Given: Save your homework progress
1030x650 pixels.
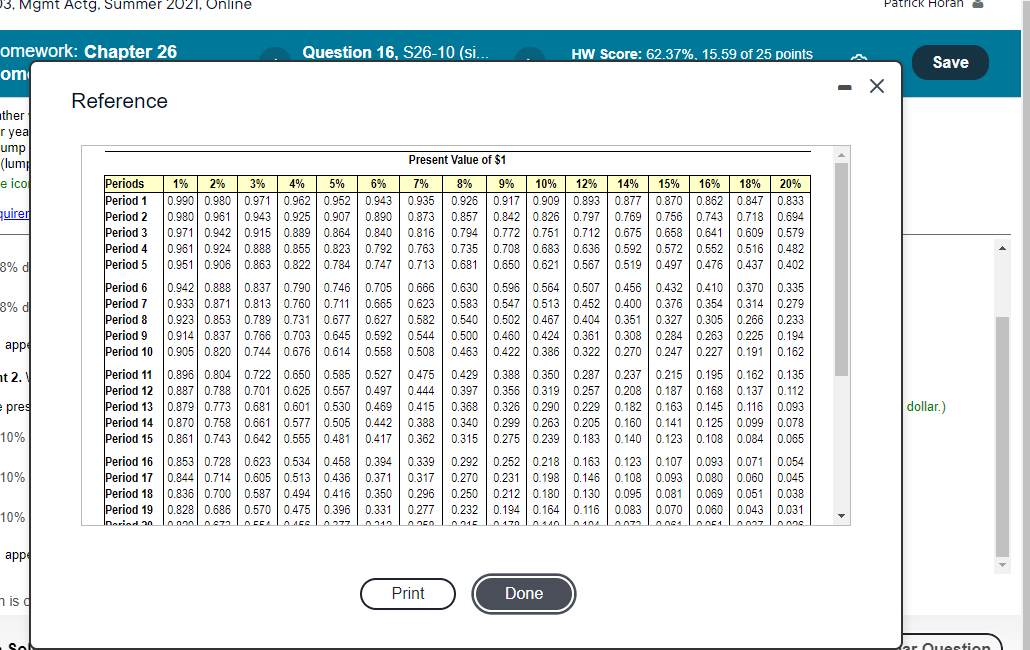Looking at the screenshot, I should pyautogui.click(x=949, y=61).
